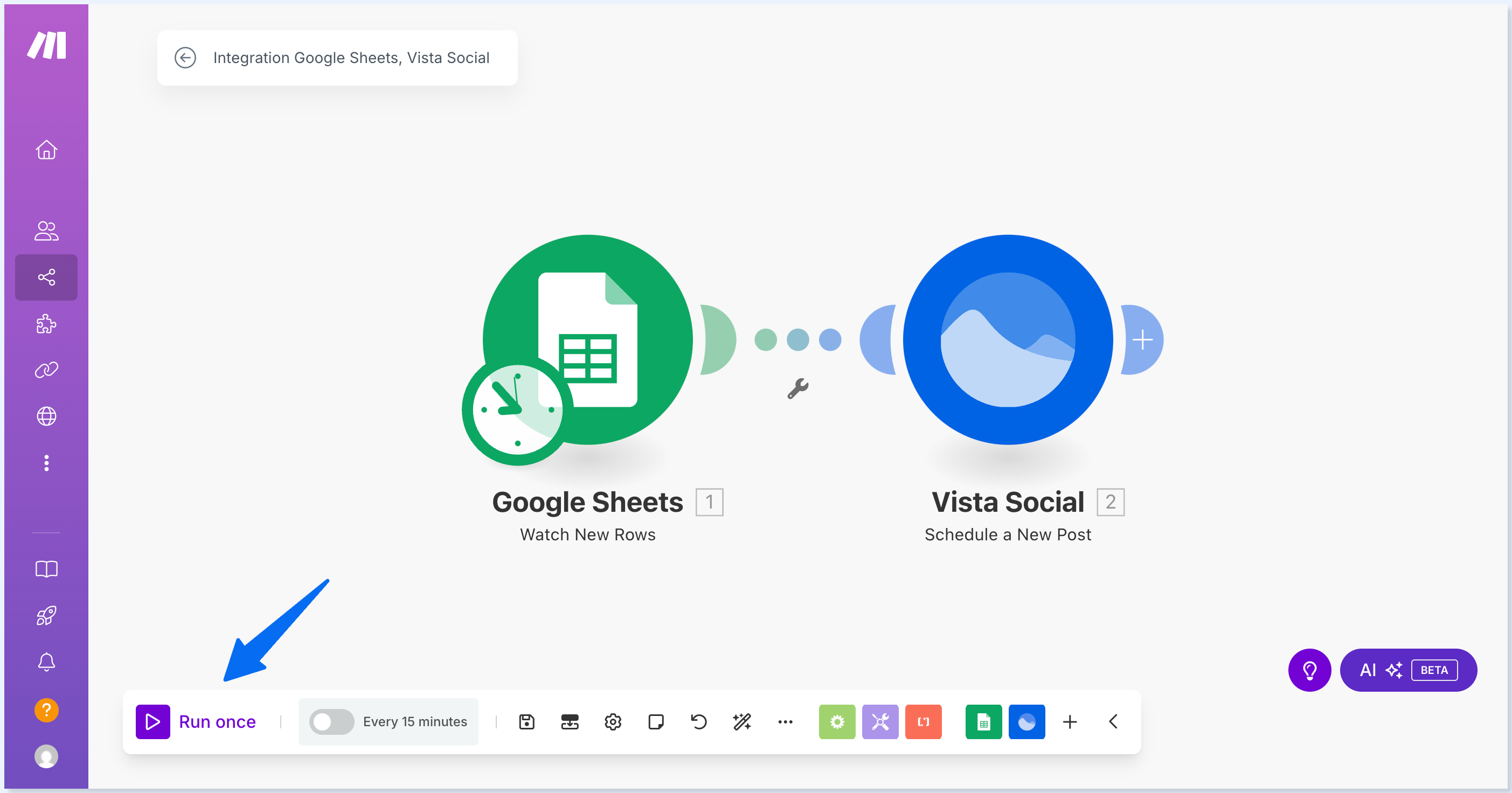
Task: Open the purple Tools icon
Action: pos(880,721)
